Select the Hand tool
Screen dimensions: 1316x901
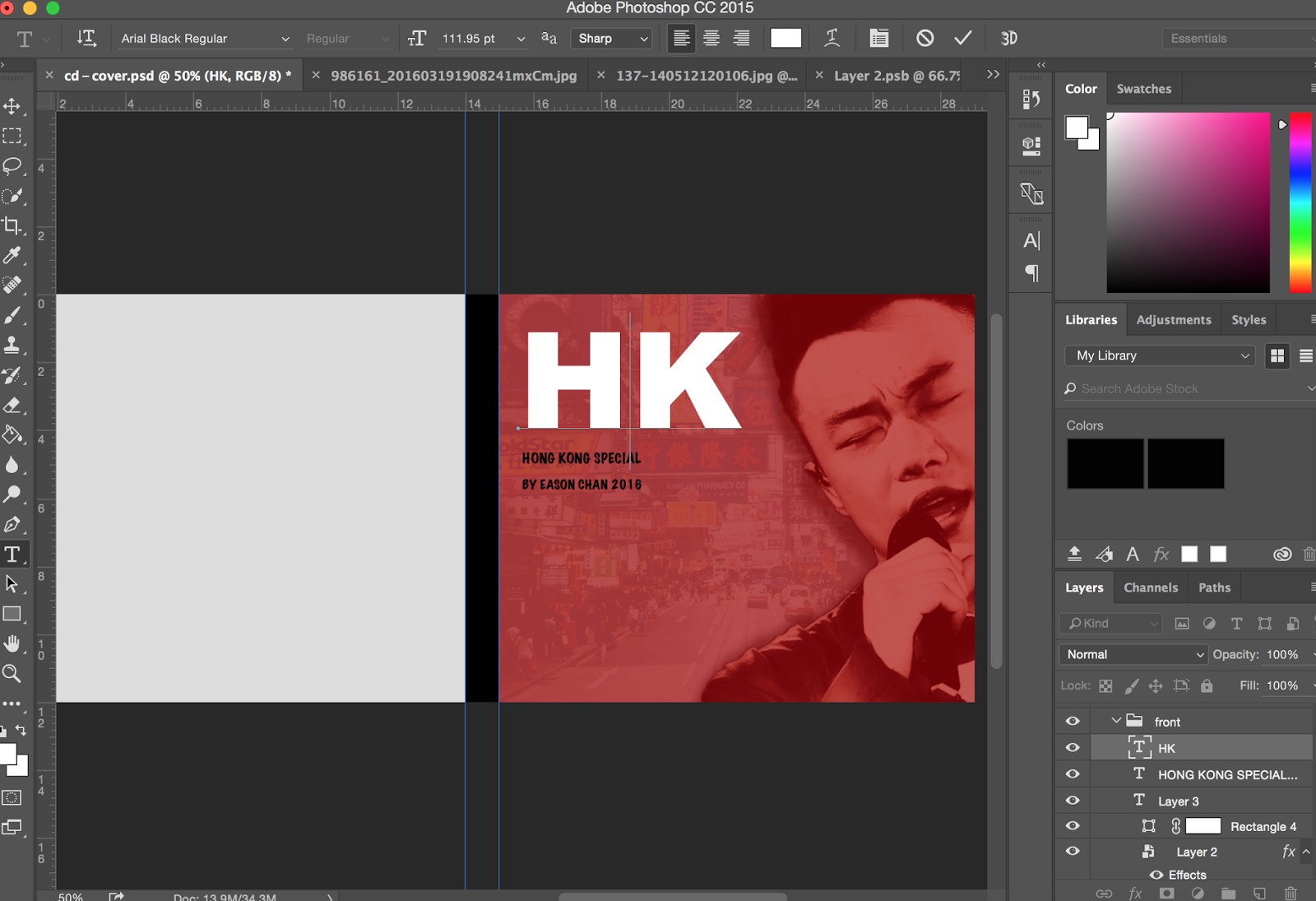pos(12,643)
